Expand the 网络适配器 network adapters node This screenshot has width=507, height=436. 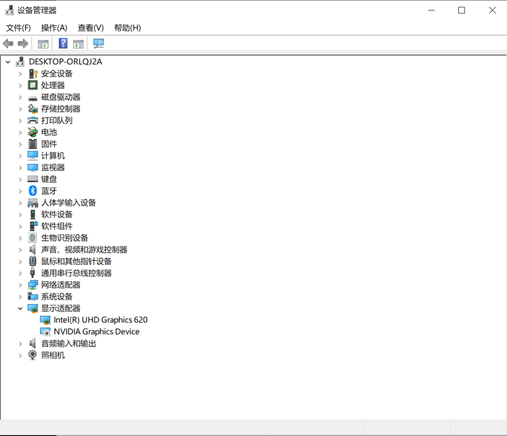click(20, 285)
